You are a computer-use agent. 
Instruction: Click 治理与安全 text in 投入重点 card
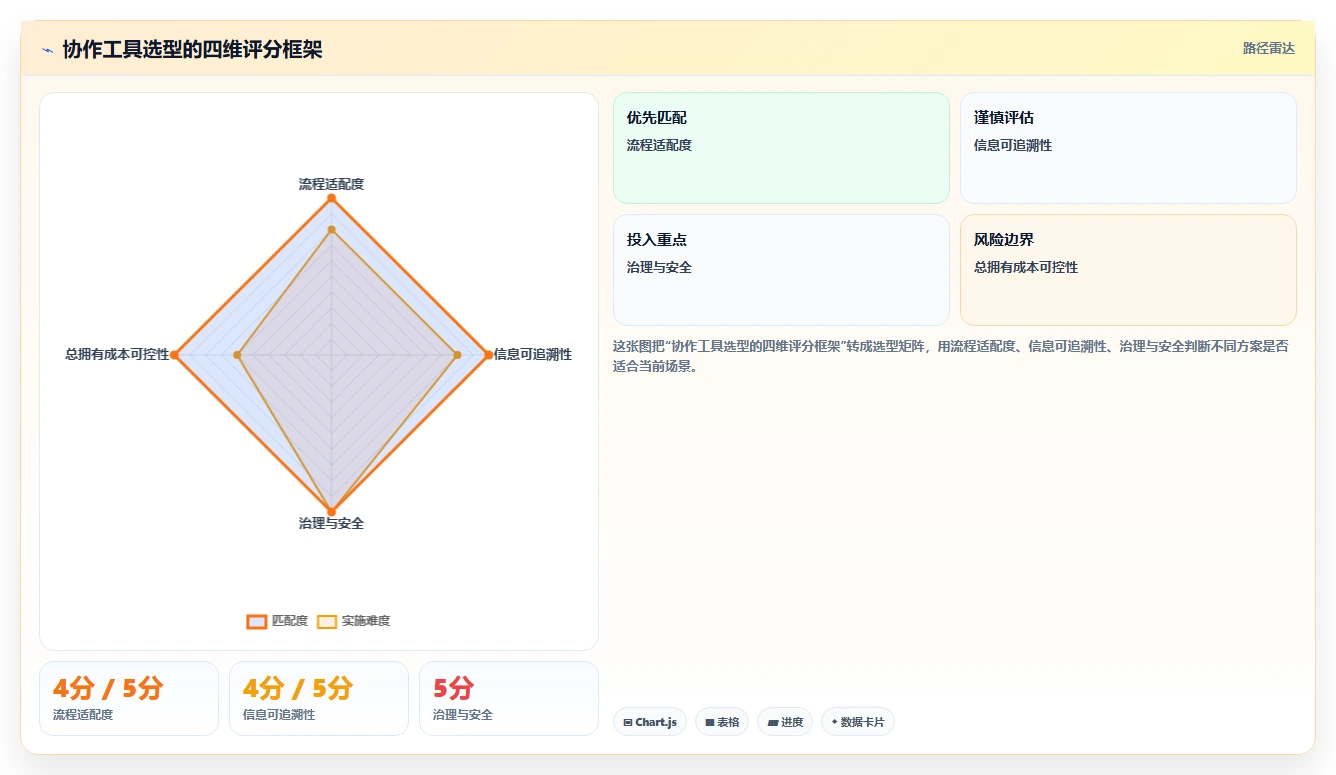coord(659,267)
